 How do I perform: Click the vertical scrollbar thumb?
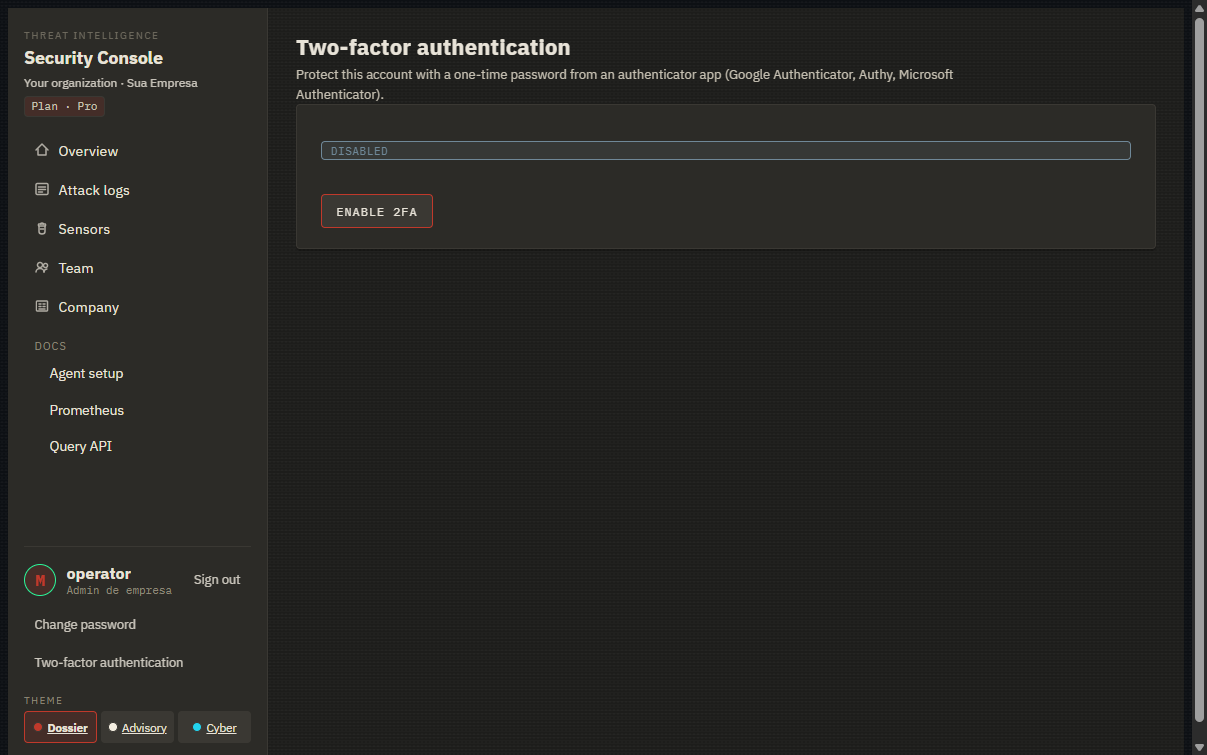click(1200, 369)
